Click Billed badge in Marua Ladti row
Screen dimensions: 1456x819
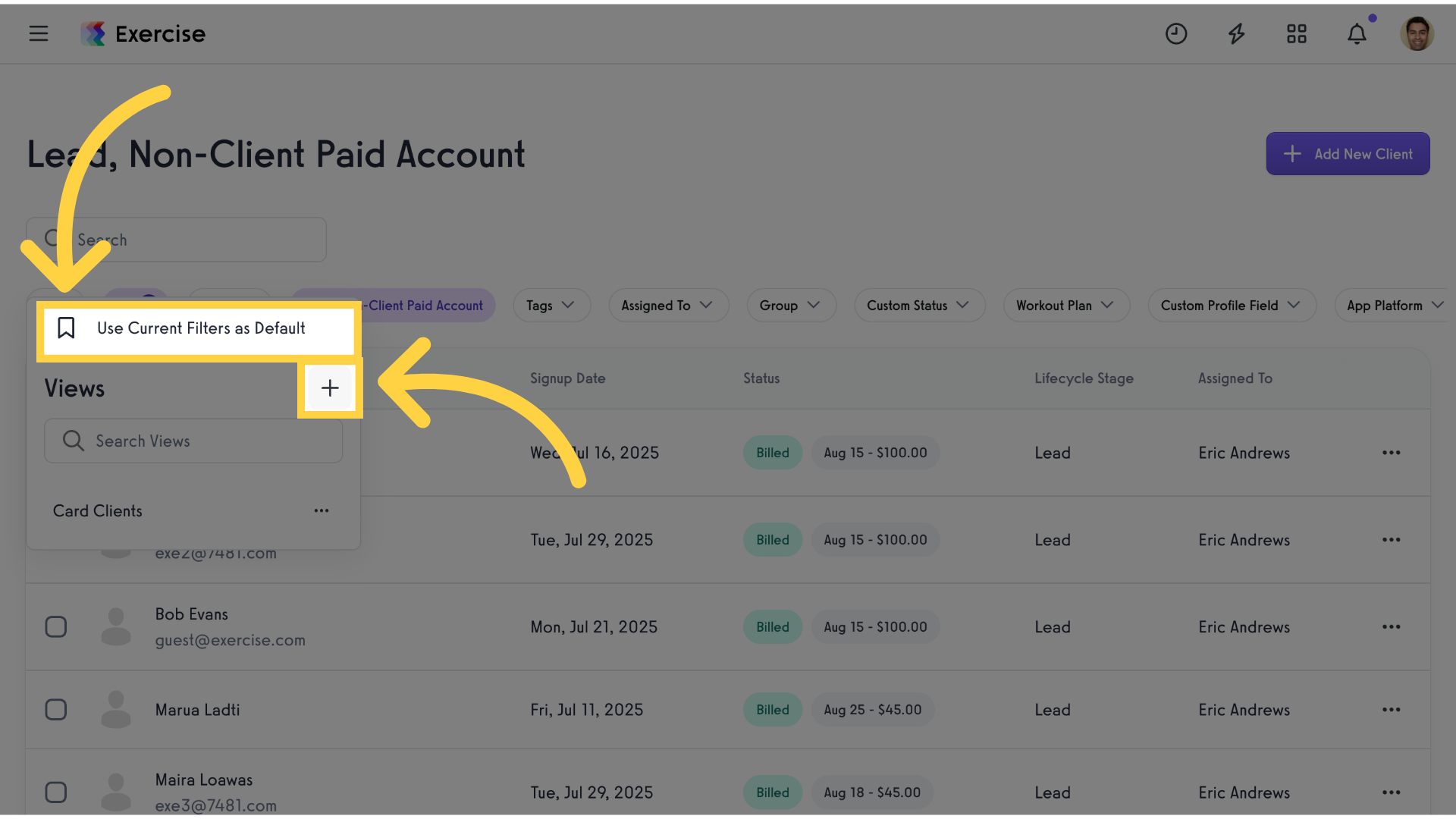click(773, 710)
